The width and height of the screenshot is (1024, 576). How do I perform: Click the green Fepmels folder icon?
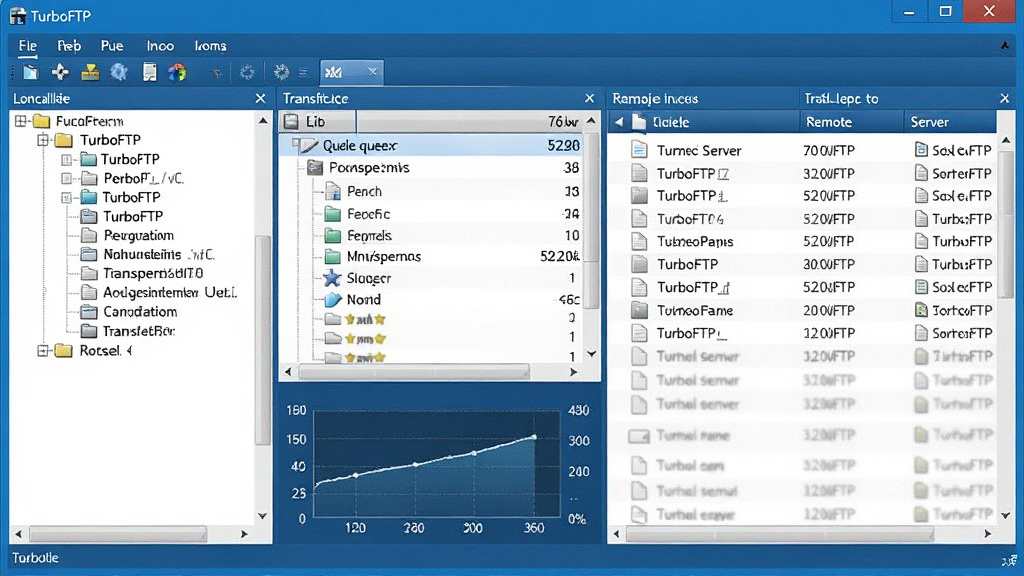tap(333, 236)
